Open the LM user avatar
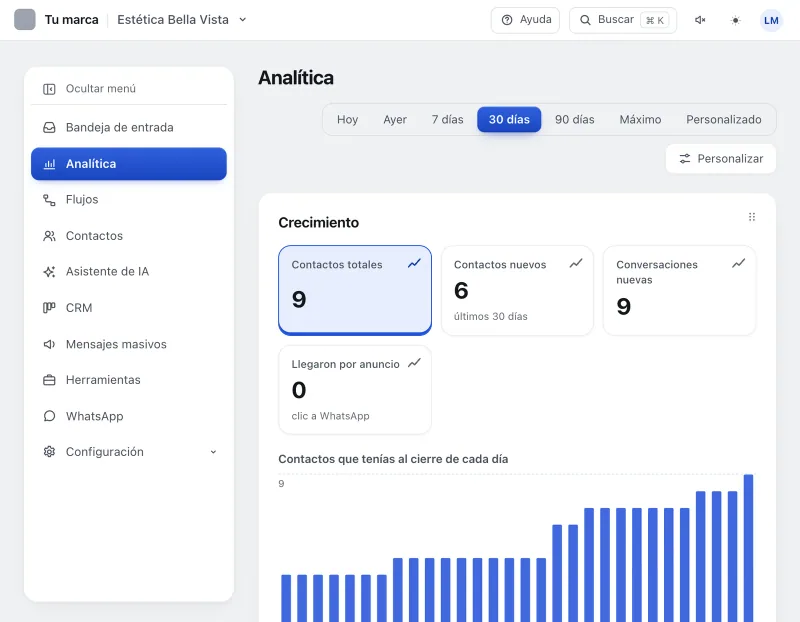 (771, 20)
